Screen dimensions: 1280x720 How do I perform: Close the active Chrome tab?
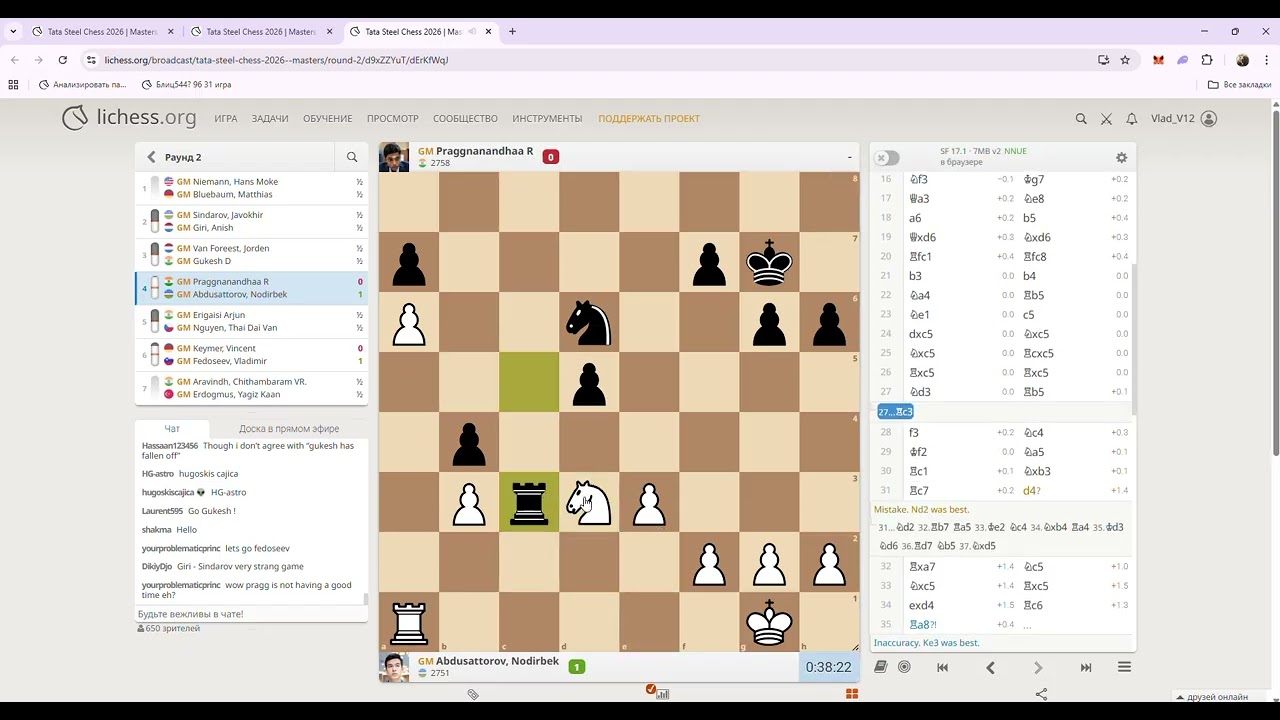pyautogui.click(x=488, y=31)
